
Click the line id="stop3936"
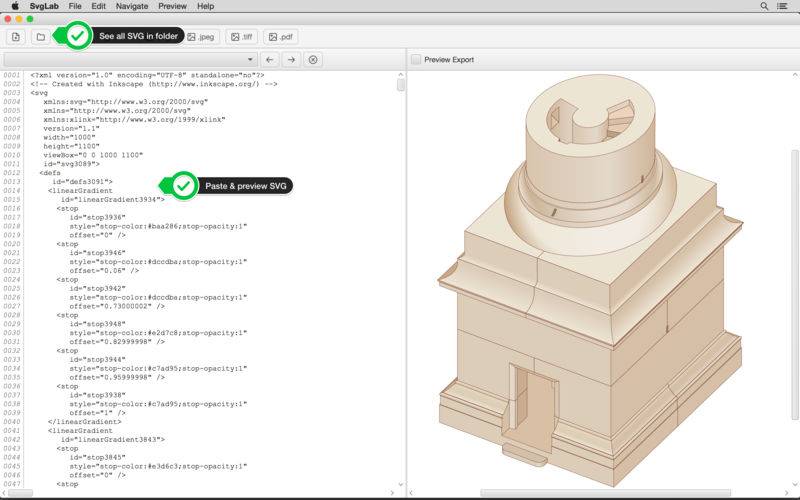click(x=97, y=217)
